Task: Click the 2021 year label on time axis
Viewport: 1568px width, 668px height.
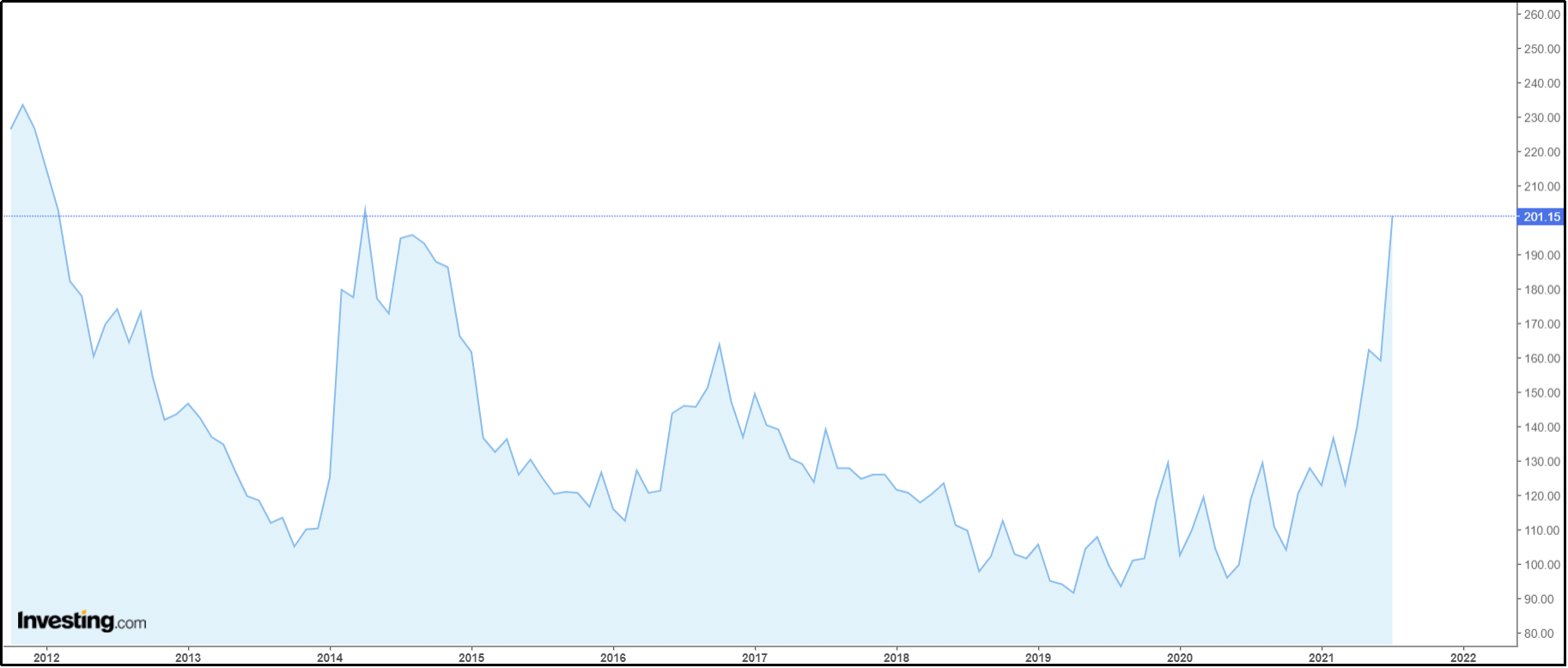Action: pyautogui.click(x=1322, y=658)
